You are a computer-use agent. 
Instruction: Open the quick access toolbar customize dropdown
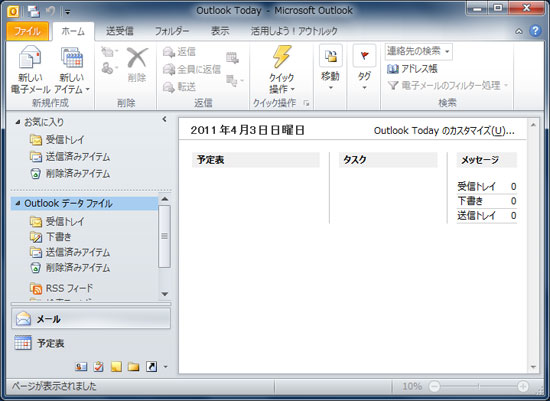click(x=68, y=12)
